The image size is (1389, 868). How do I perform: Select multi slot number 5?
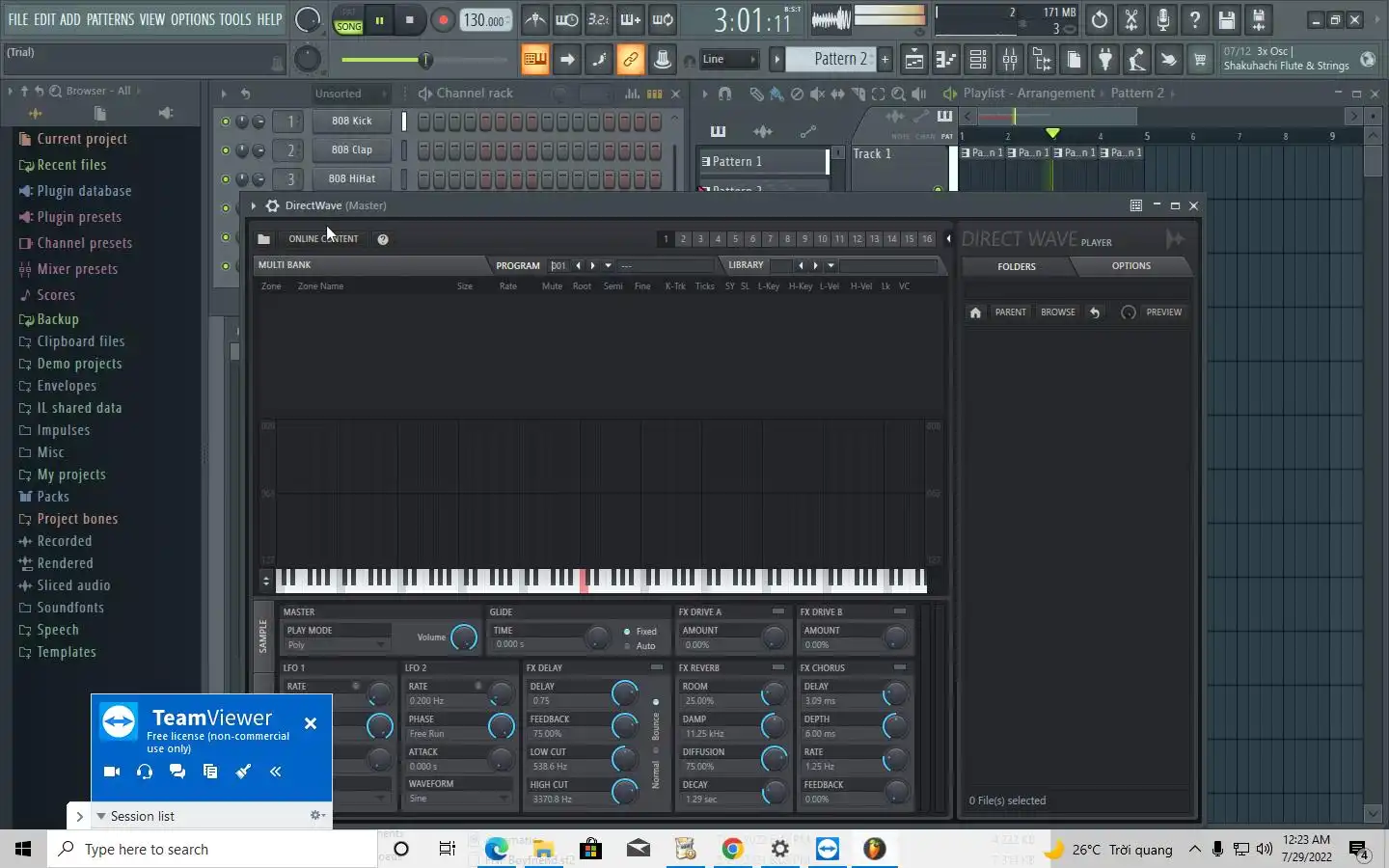[x=735, y=239]
